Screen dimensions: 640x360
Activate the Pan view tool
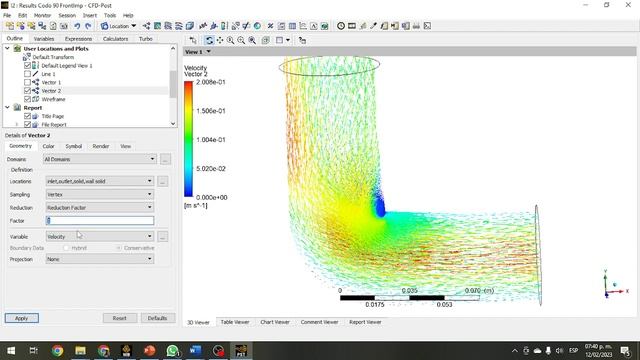click(x=220, y=40)
